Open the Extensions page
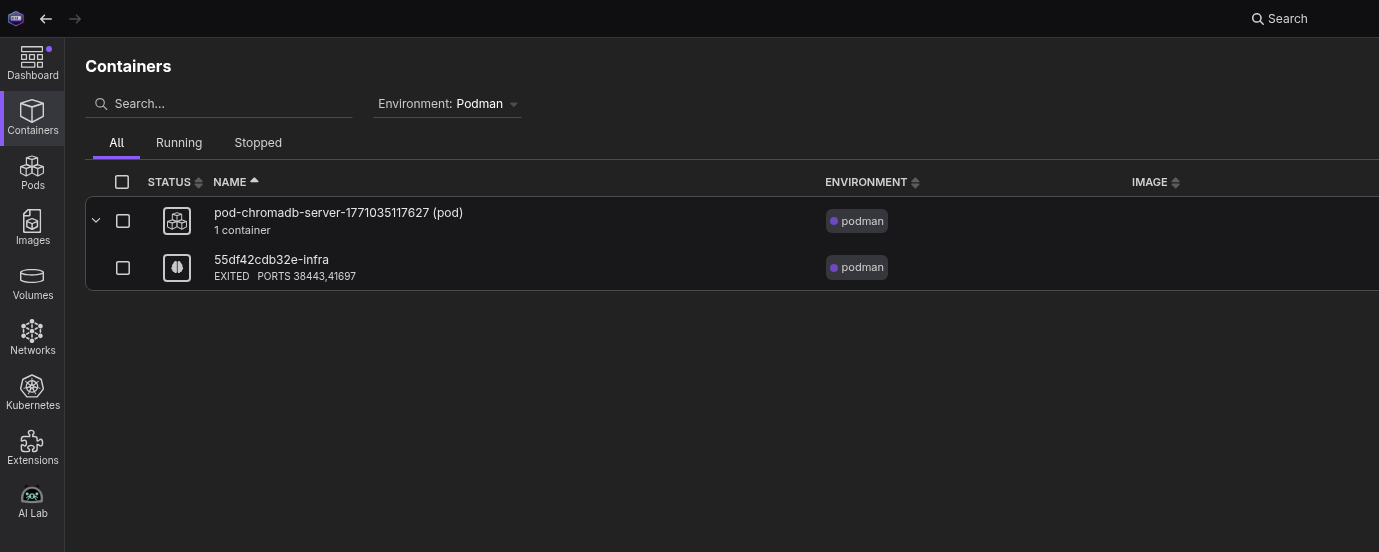 pos(32,448)
